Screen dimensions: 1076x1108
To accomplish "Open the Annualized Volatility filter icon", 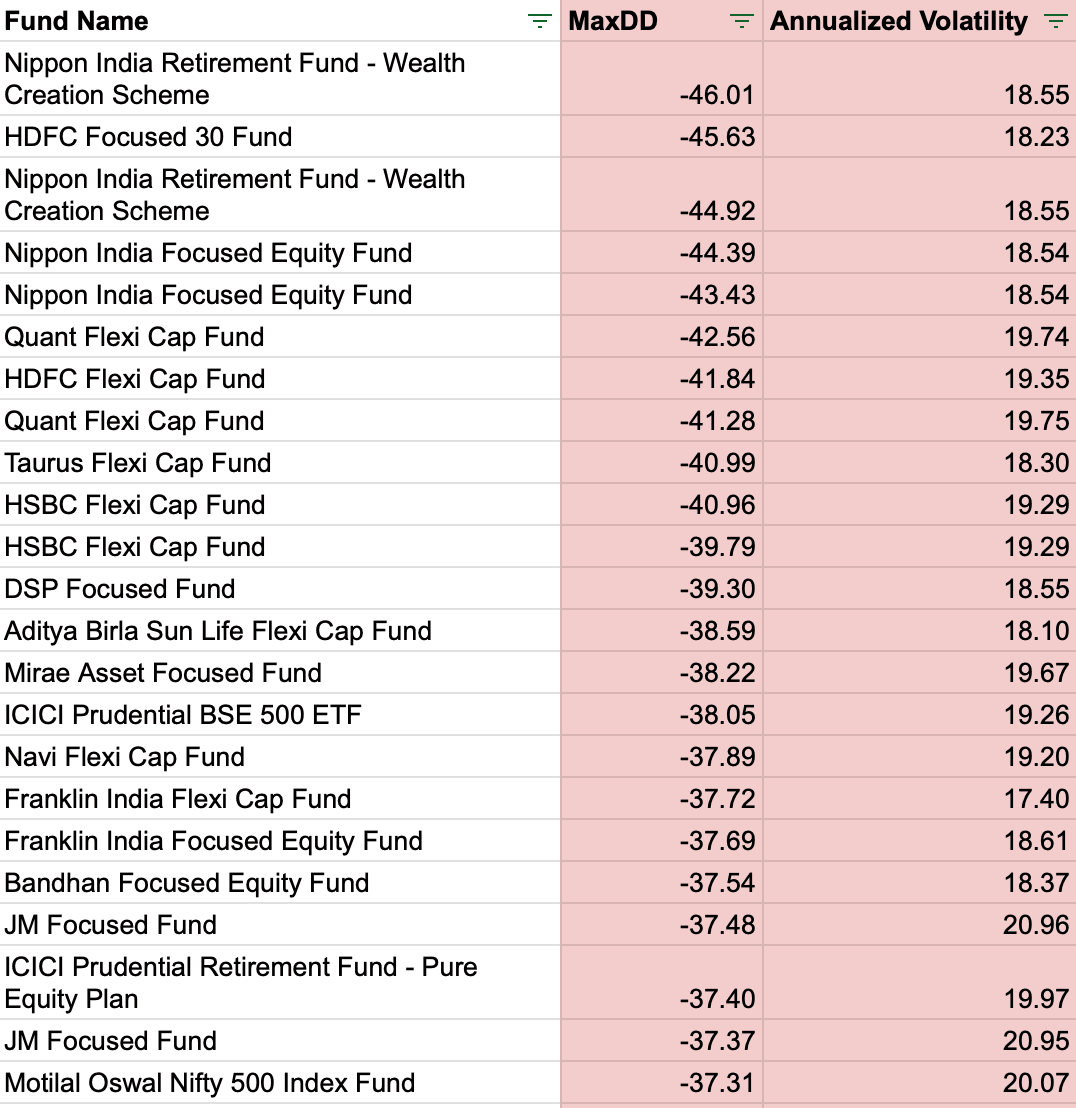I will pyautogui.click(x=1055, y=21).
